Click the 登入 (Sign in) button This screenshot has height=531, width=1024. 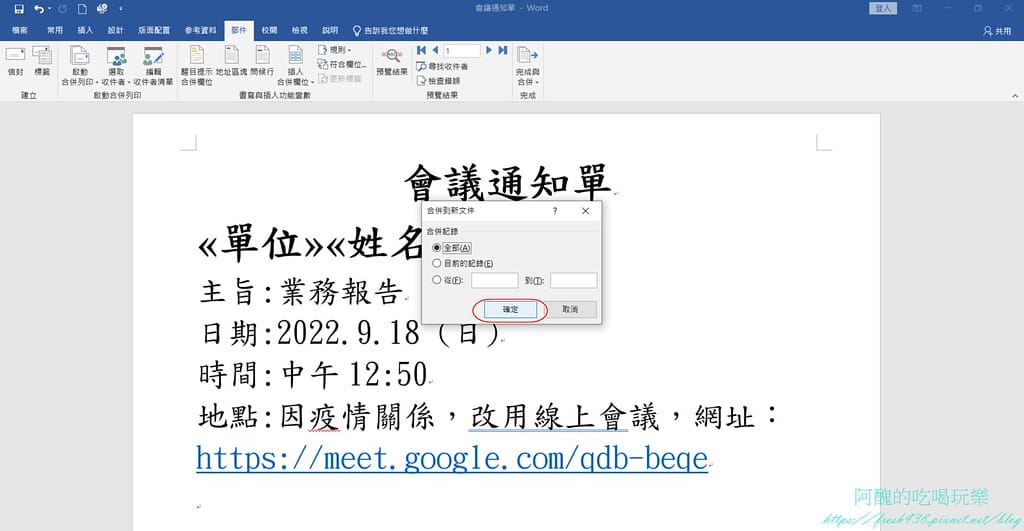883,8
